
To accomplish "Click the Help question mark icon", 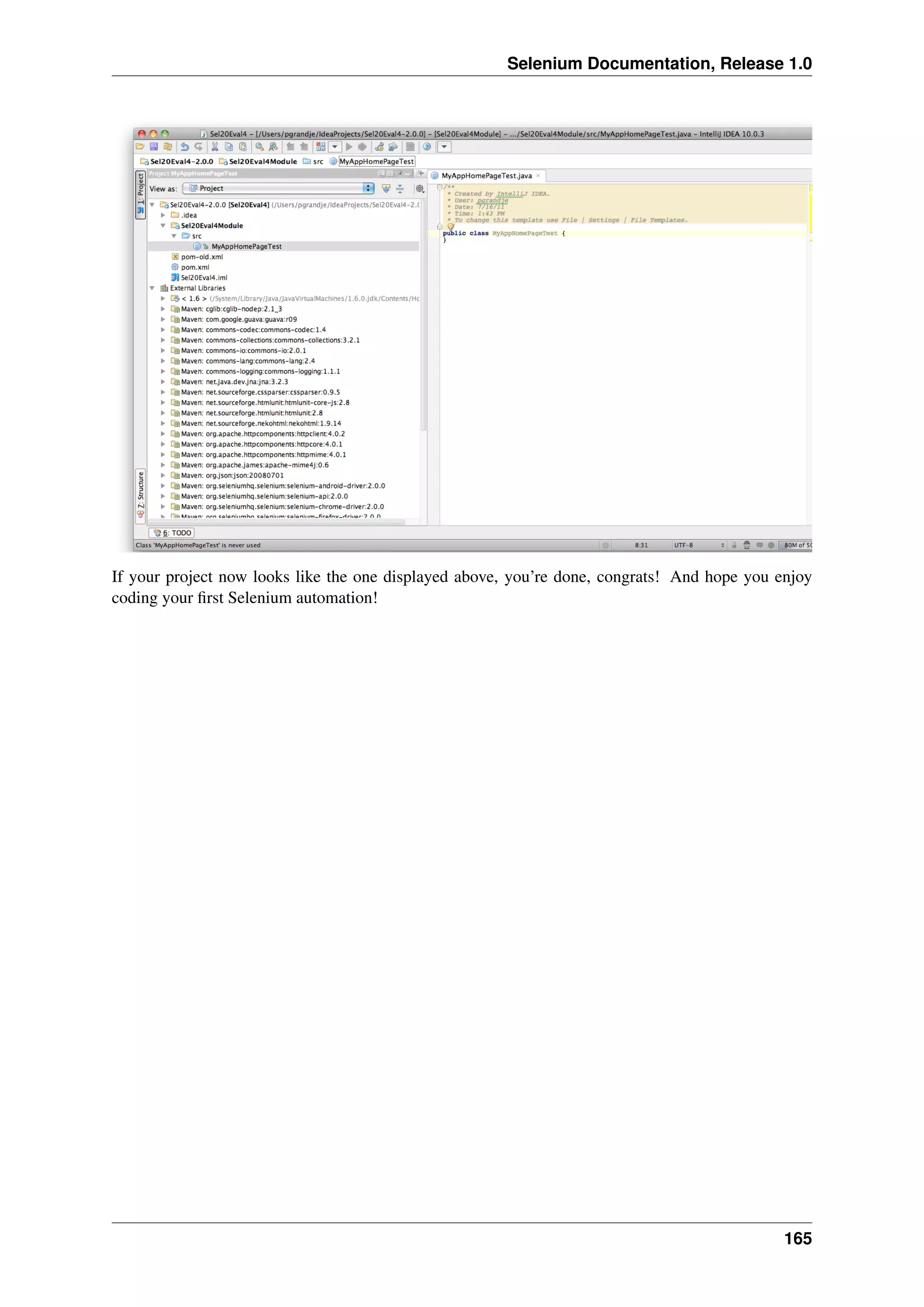I will [427, 147].
